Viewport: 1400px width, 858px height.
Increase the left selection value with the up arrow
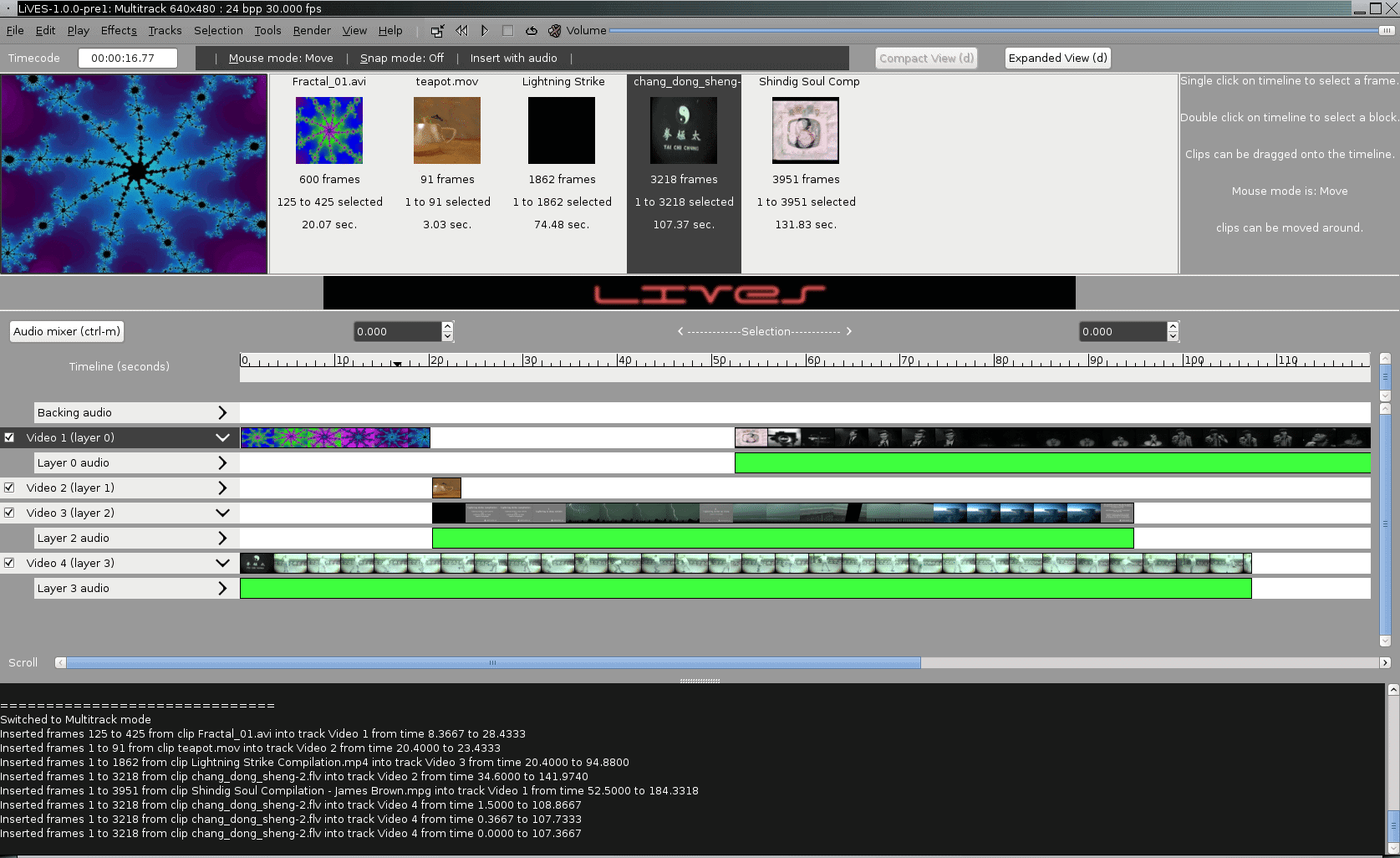[x=447, y=326]
